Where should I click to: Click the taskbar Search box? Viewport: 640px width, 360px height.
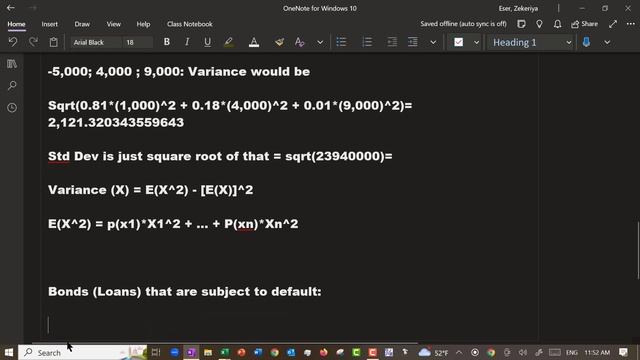pyautogui.click(x=82, y=352)
